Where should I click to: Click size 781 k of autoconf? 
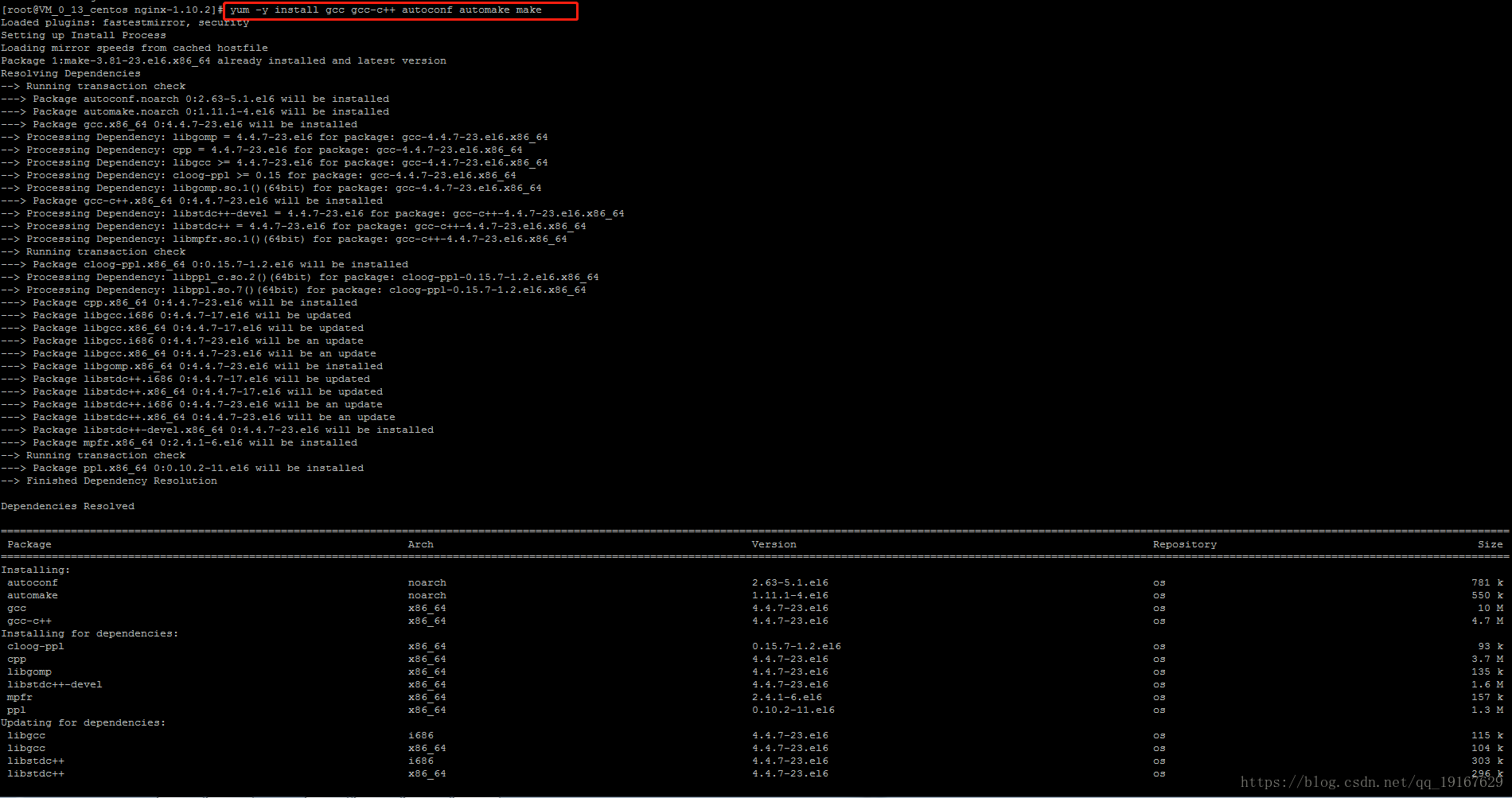click(1487, 583)
